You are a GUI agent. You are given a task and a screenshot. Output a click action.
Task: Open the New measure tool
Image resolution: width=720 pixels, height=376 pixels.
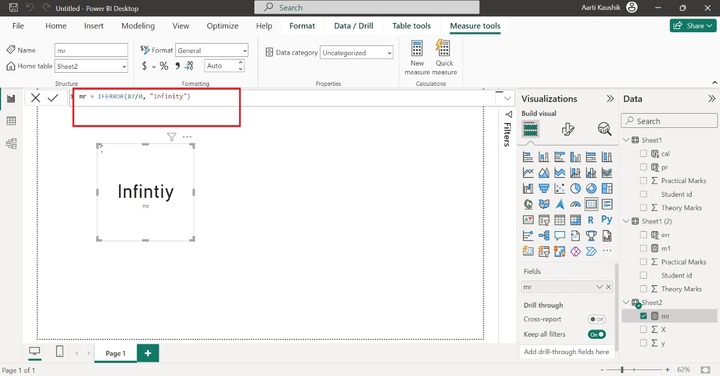click(x=417, y=57)
